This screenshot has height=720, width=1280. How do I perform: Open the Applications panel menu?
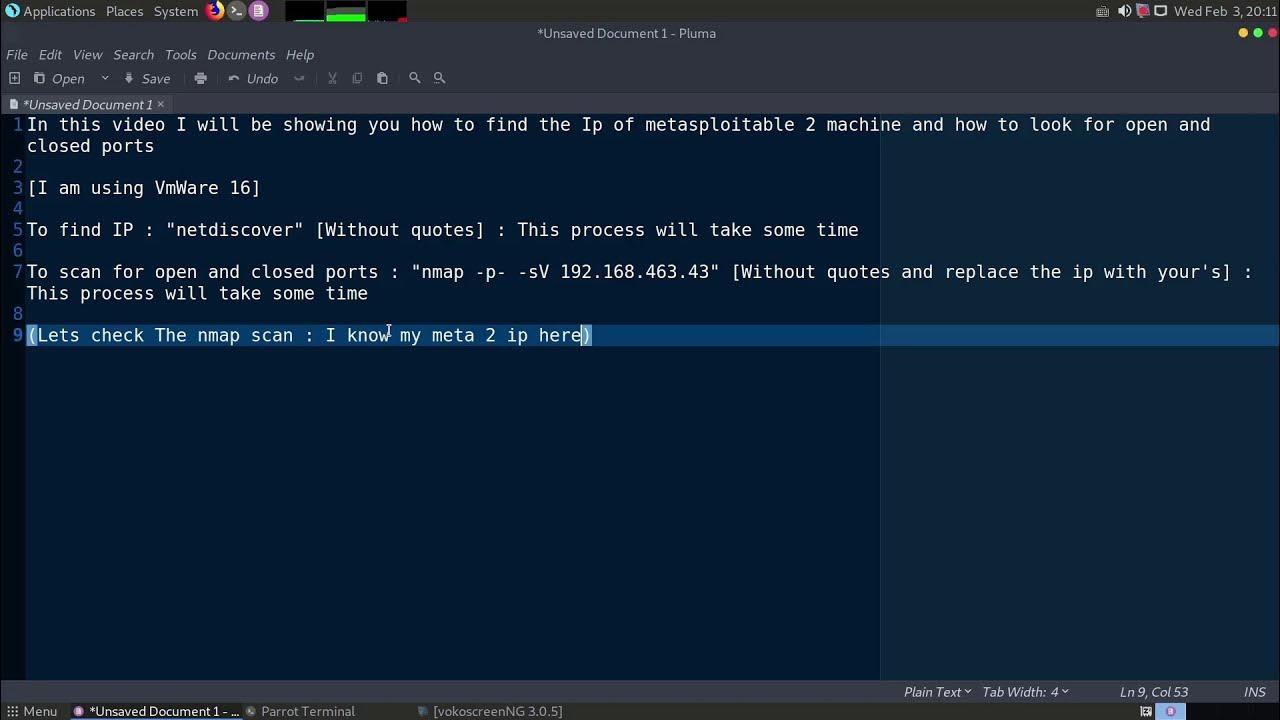coord(50,11)
